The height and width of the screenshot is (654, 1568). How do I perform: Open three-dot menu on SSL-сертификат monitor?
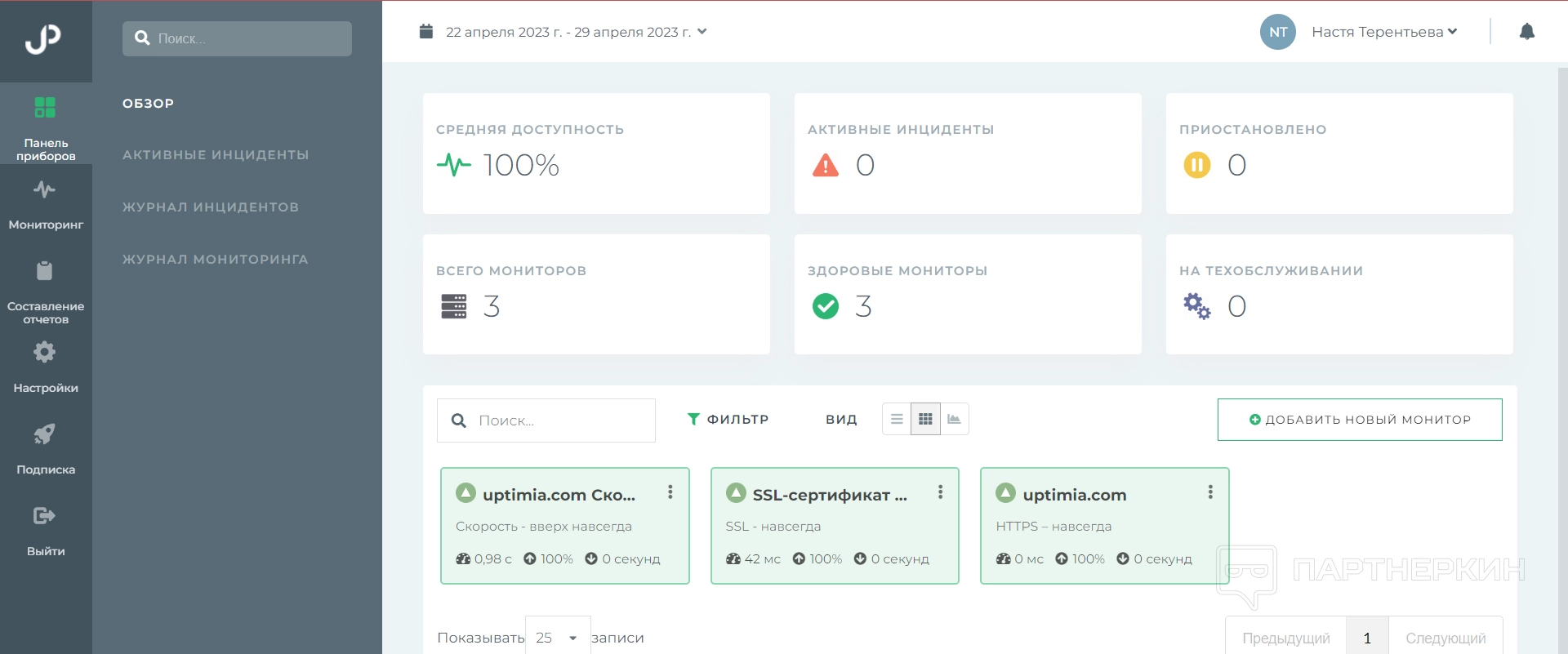point(940,492)
